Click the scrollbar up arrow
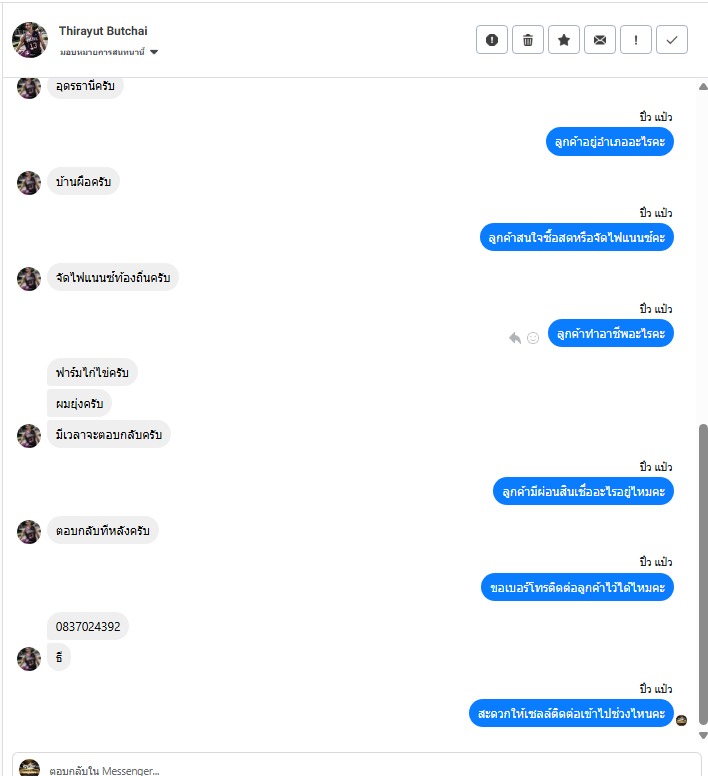 point(703,87)
